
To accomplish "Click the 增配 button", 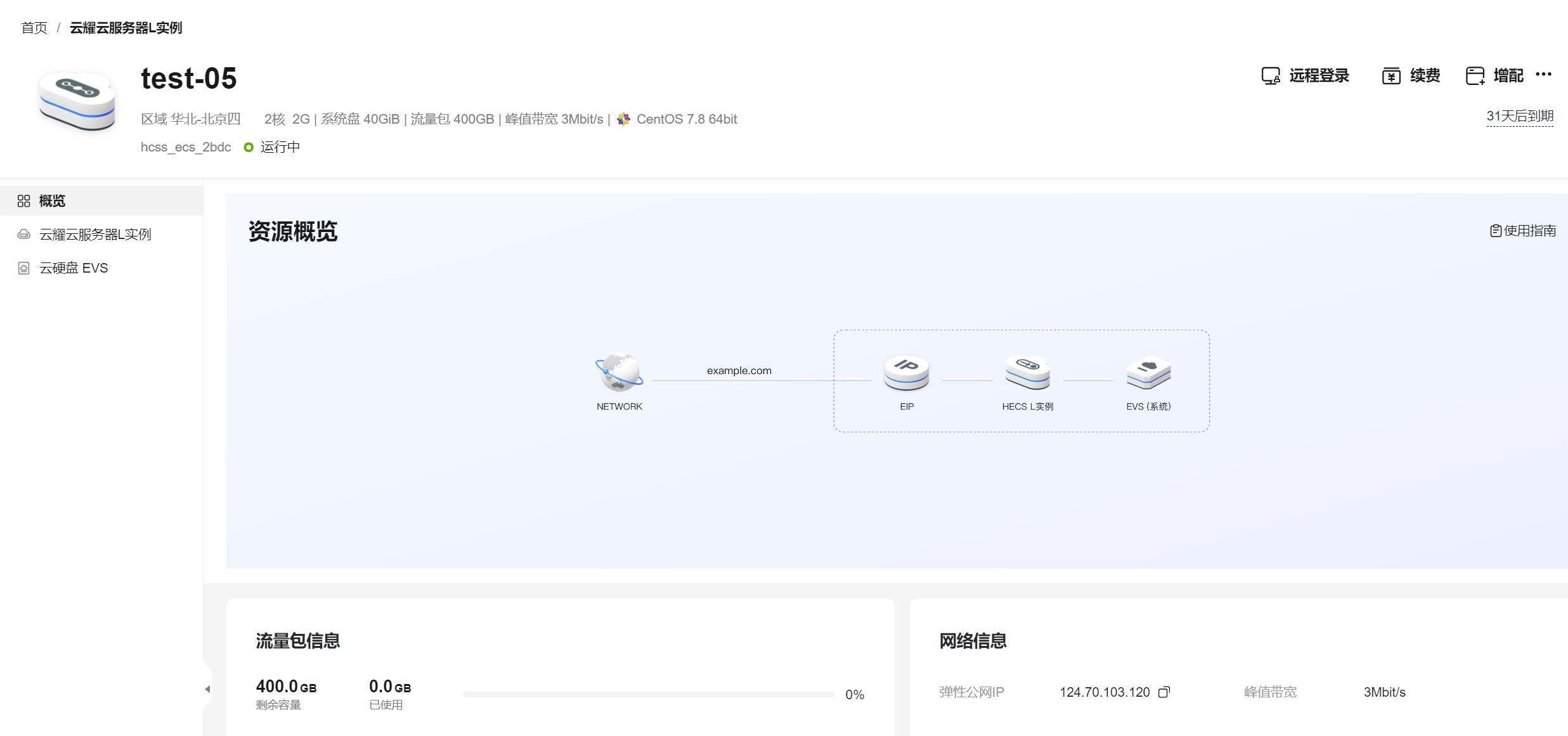I will tap(1495, 76).
